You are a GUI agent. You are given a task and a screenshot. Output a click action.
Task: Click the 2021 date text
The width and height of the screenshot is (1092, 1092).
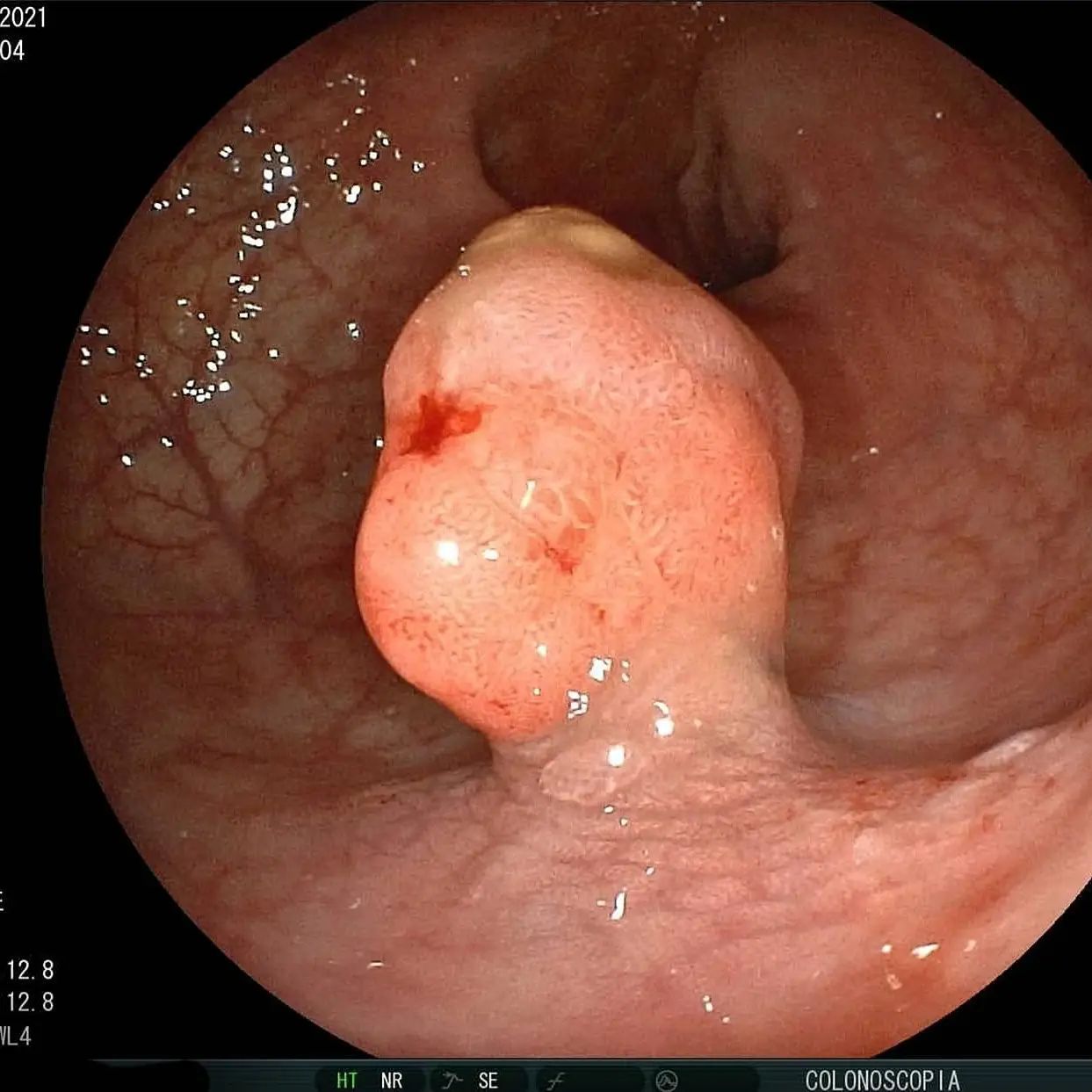[x=23, y=17]
